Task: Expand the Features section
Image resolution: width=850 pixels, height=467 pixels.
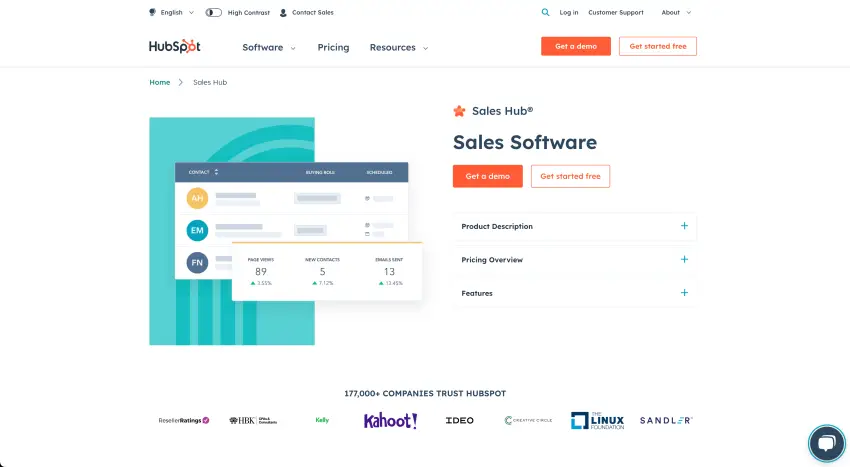Action: tap(575, 293)
